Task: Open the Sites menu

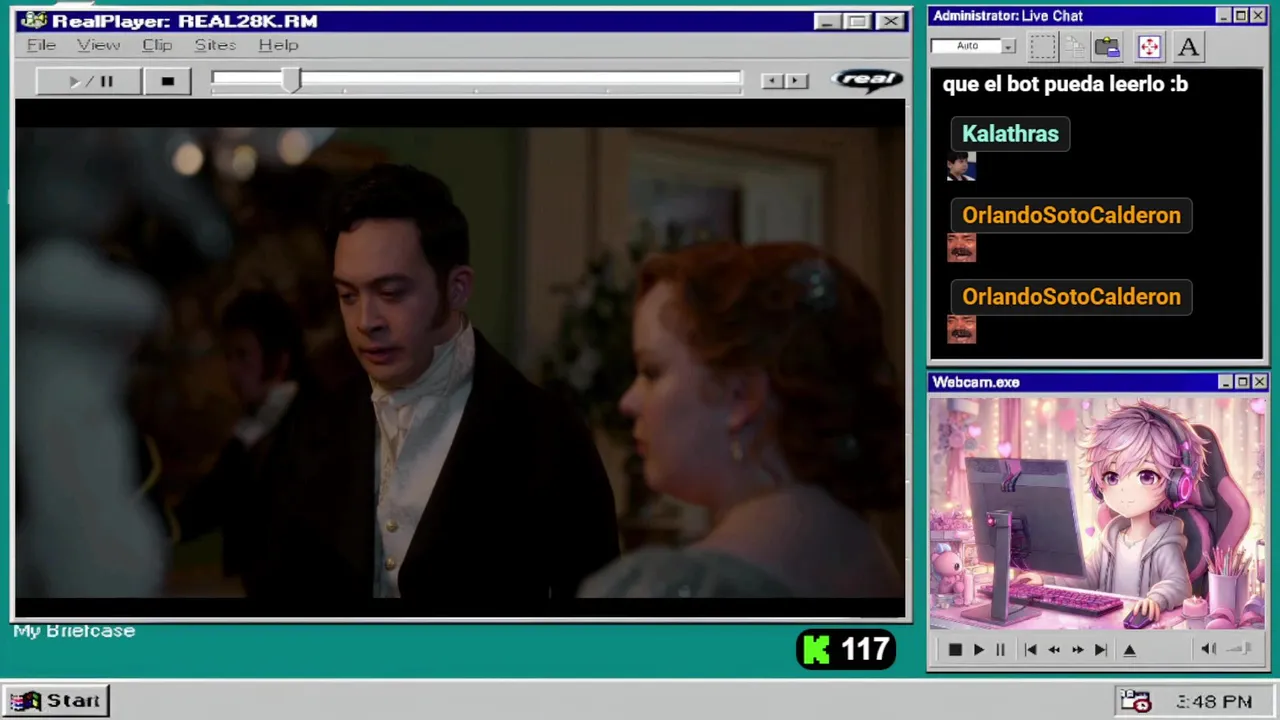Action: tap(214, 45)
